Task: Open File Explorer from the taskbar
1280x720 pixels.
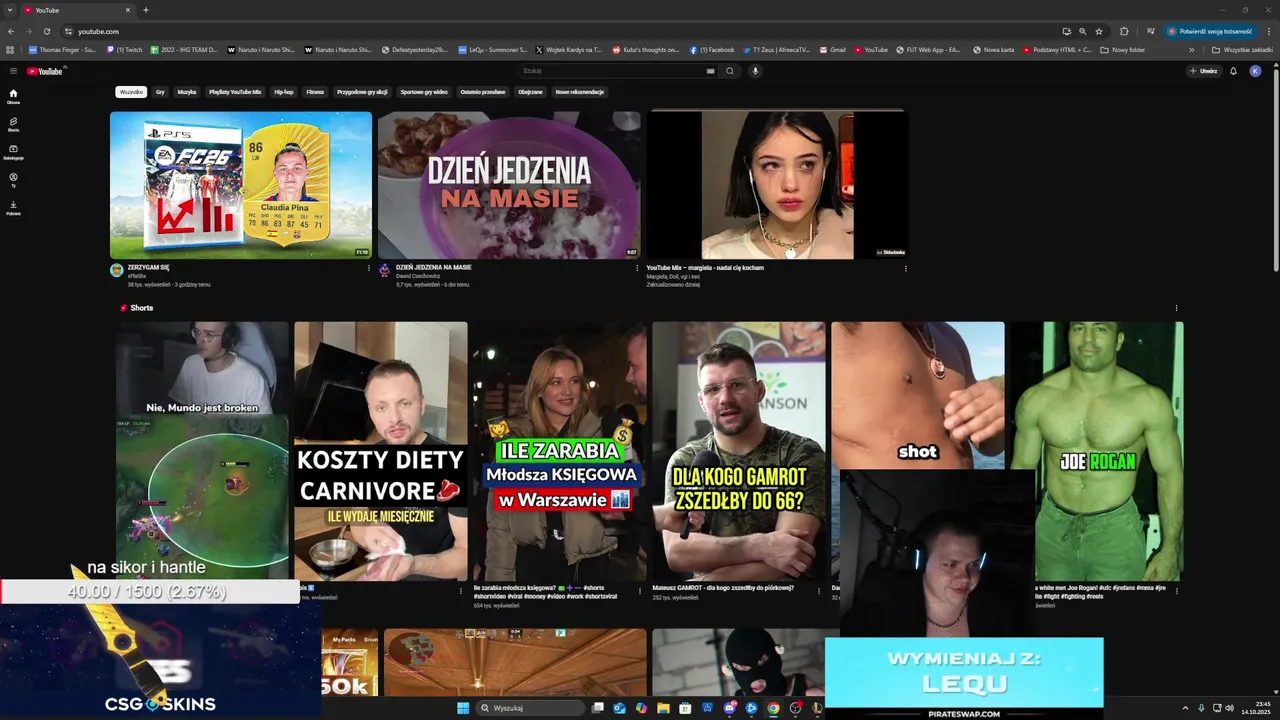Action: point(663,708)
